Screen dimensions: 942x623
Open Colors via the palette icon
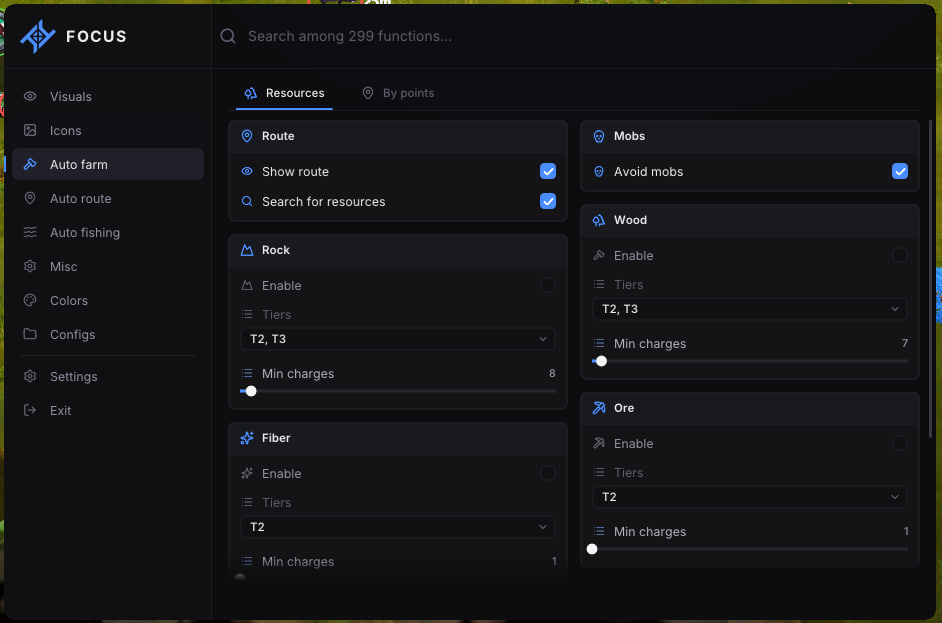[30, 300]
